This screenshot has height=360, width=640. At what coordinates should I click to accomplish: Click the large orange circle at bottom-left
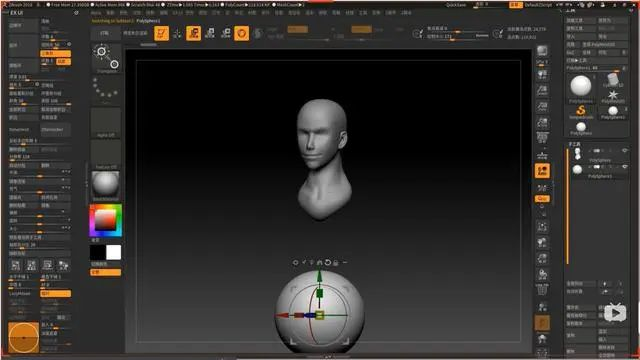pos(24,338)
